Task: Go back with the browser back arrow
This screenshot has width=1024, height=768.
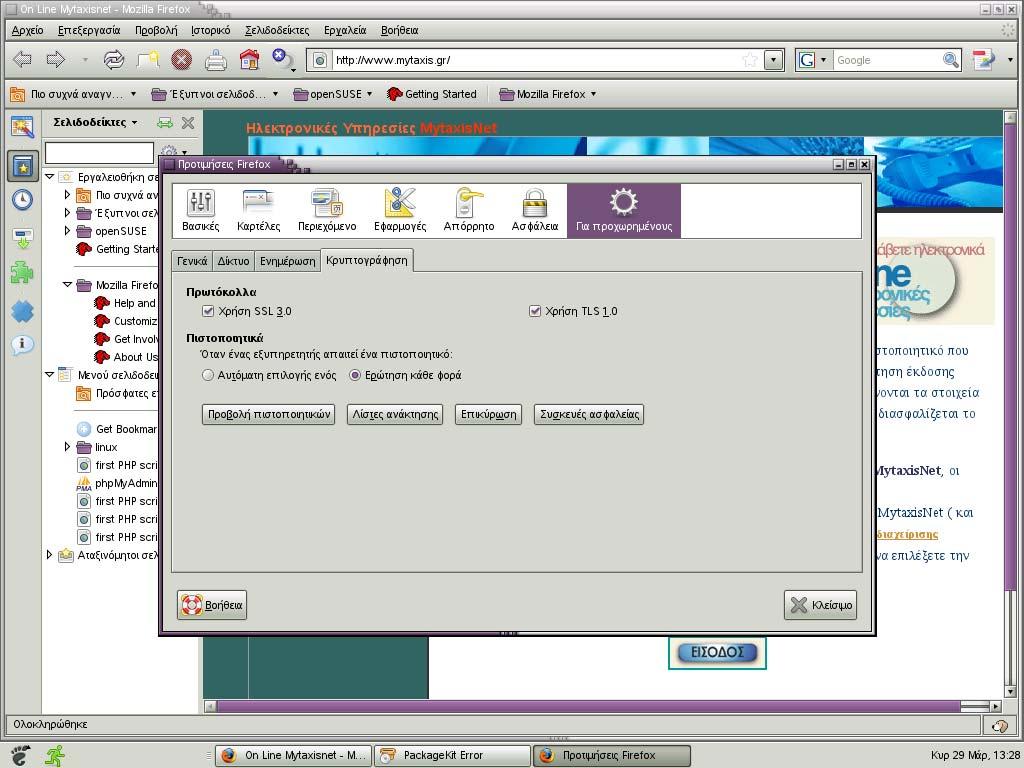Action: (22, 60)
